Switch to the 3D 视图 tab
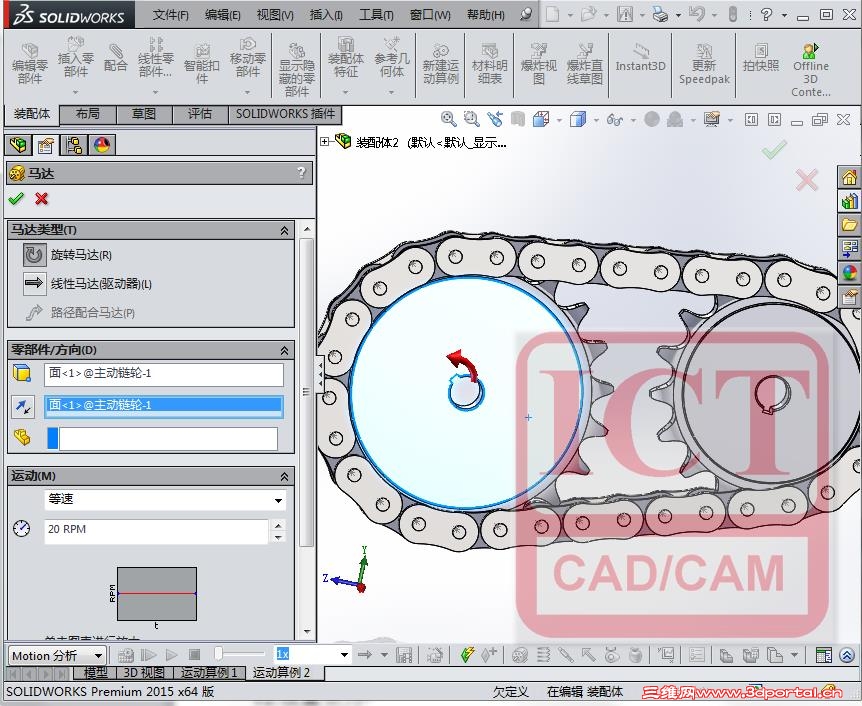This screenshot has width=862, height=706. 143,672
